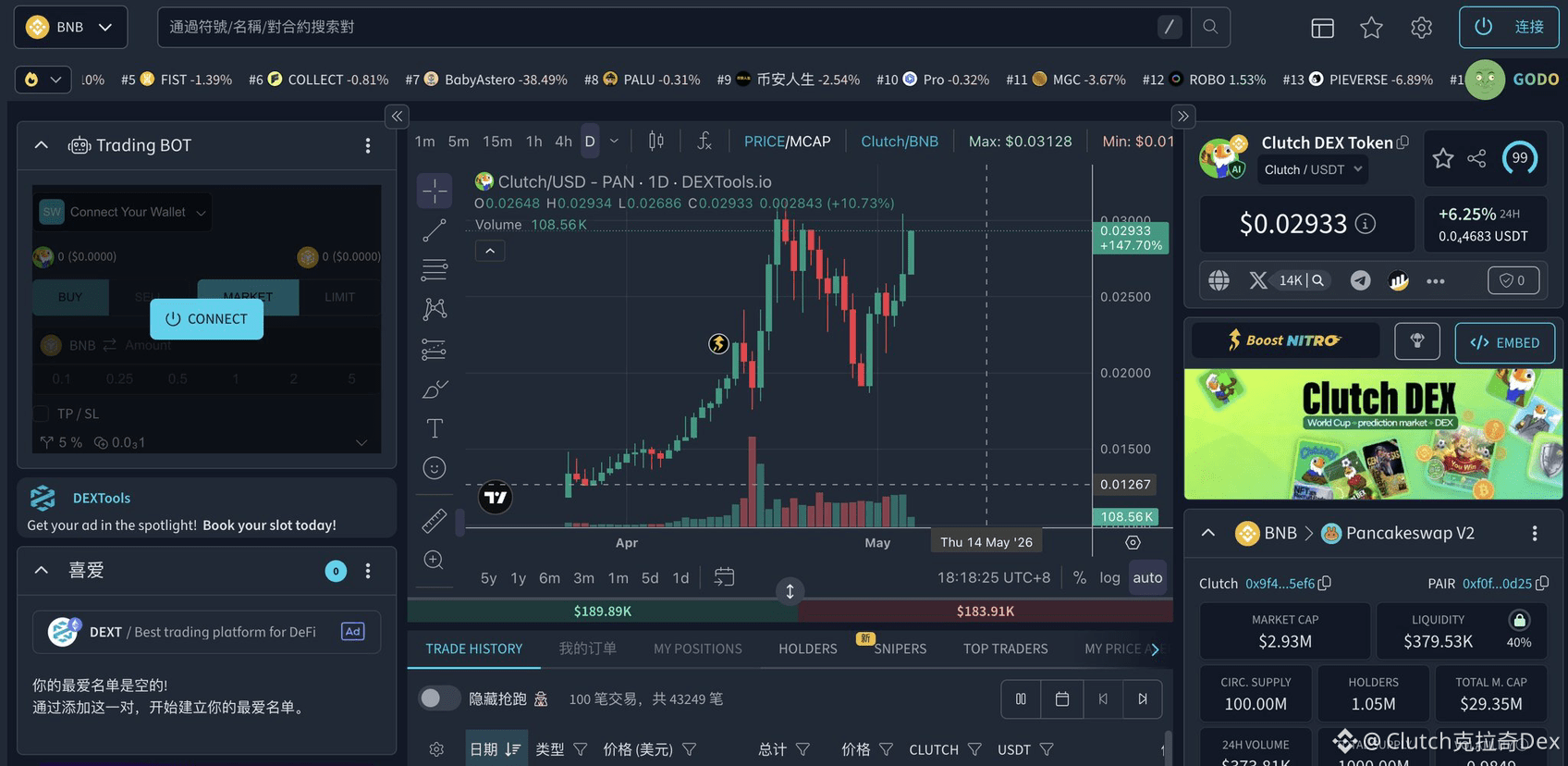
Task: Select the forecasting and measurement tool
Action: pos(435,349)
